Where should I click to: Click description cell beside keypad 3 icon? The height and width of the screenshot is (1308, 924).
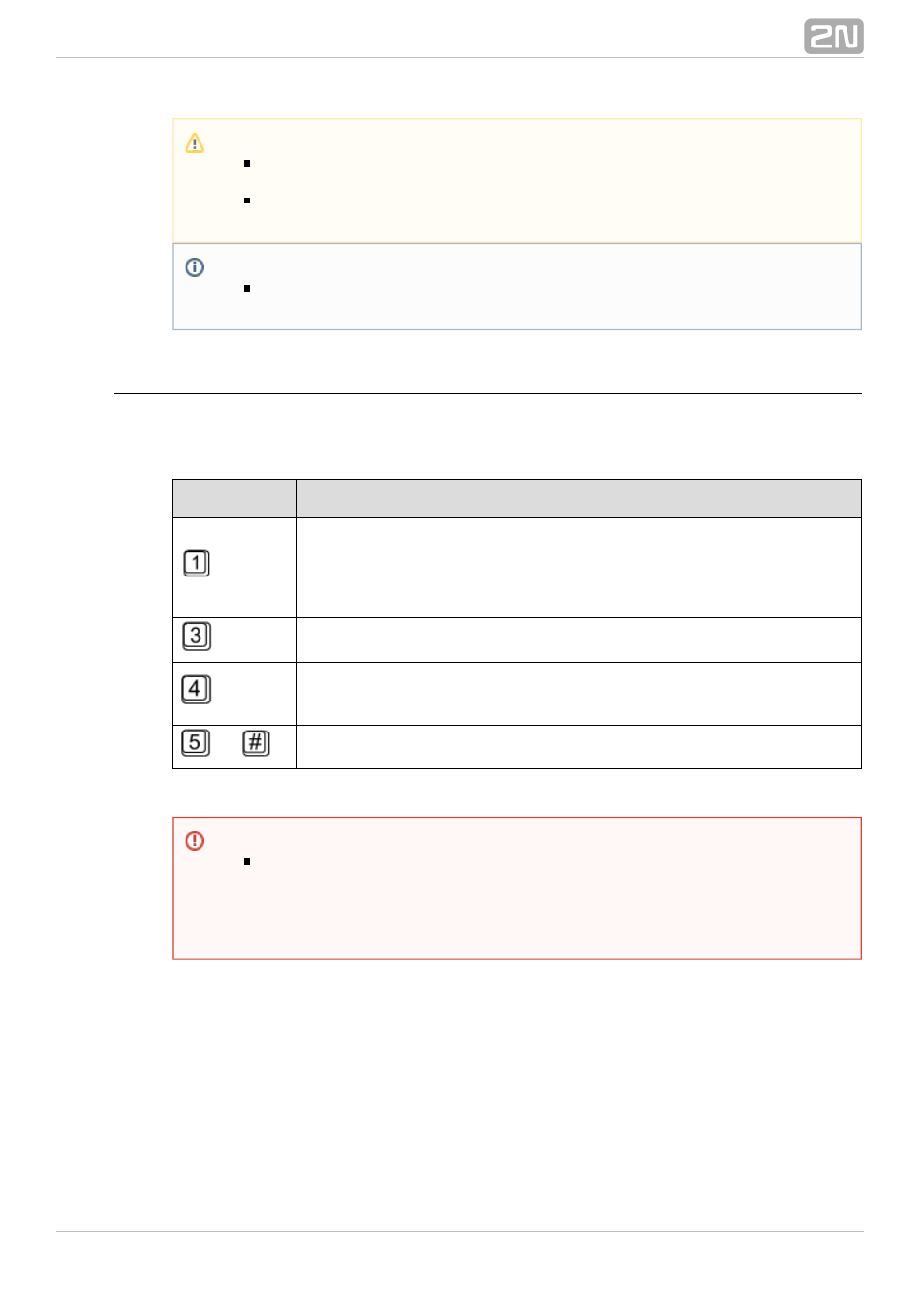pos(579,640)
